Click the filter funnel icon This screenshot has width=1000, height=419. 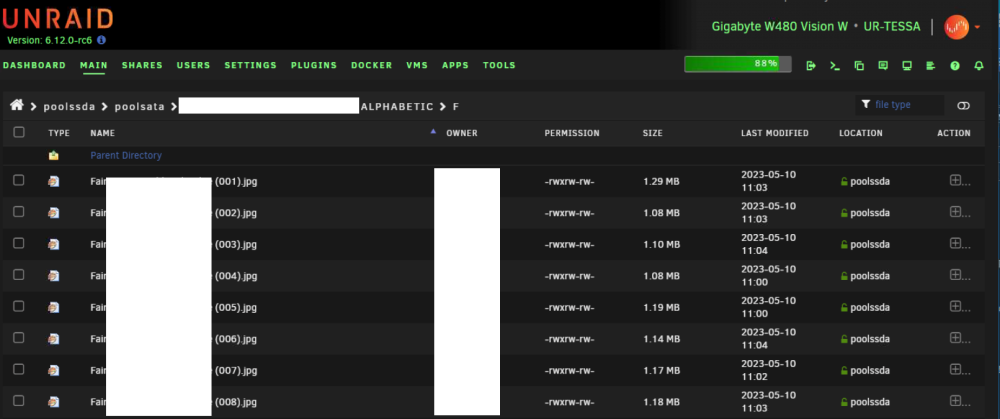pyautogui.click(x=865, y=105)
